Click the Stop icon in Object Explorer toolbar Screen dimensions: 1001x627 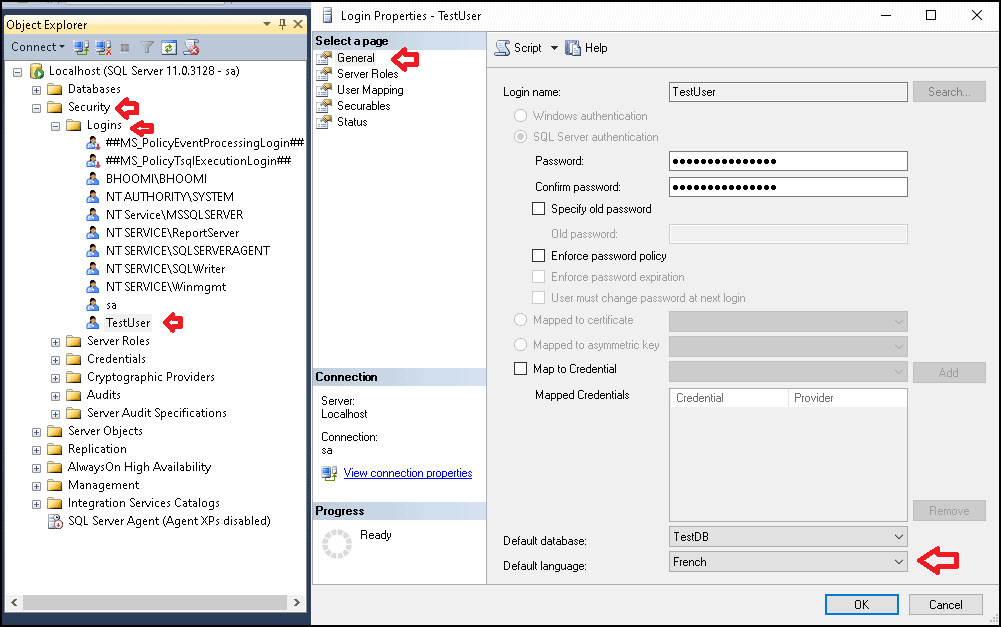click(125, 47)
